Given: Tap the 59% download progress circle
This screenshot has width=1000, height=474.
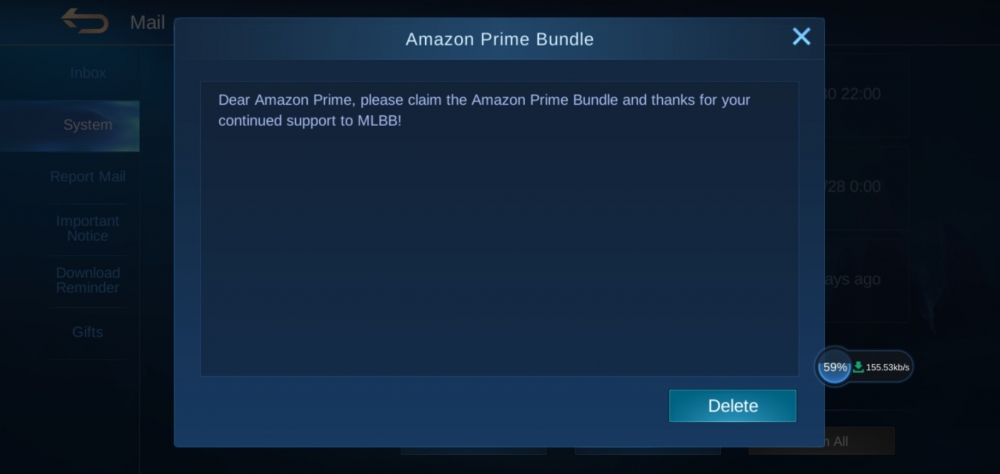Looking at the screenshot, I should pyautogui.click(x=834, y=367).
